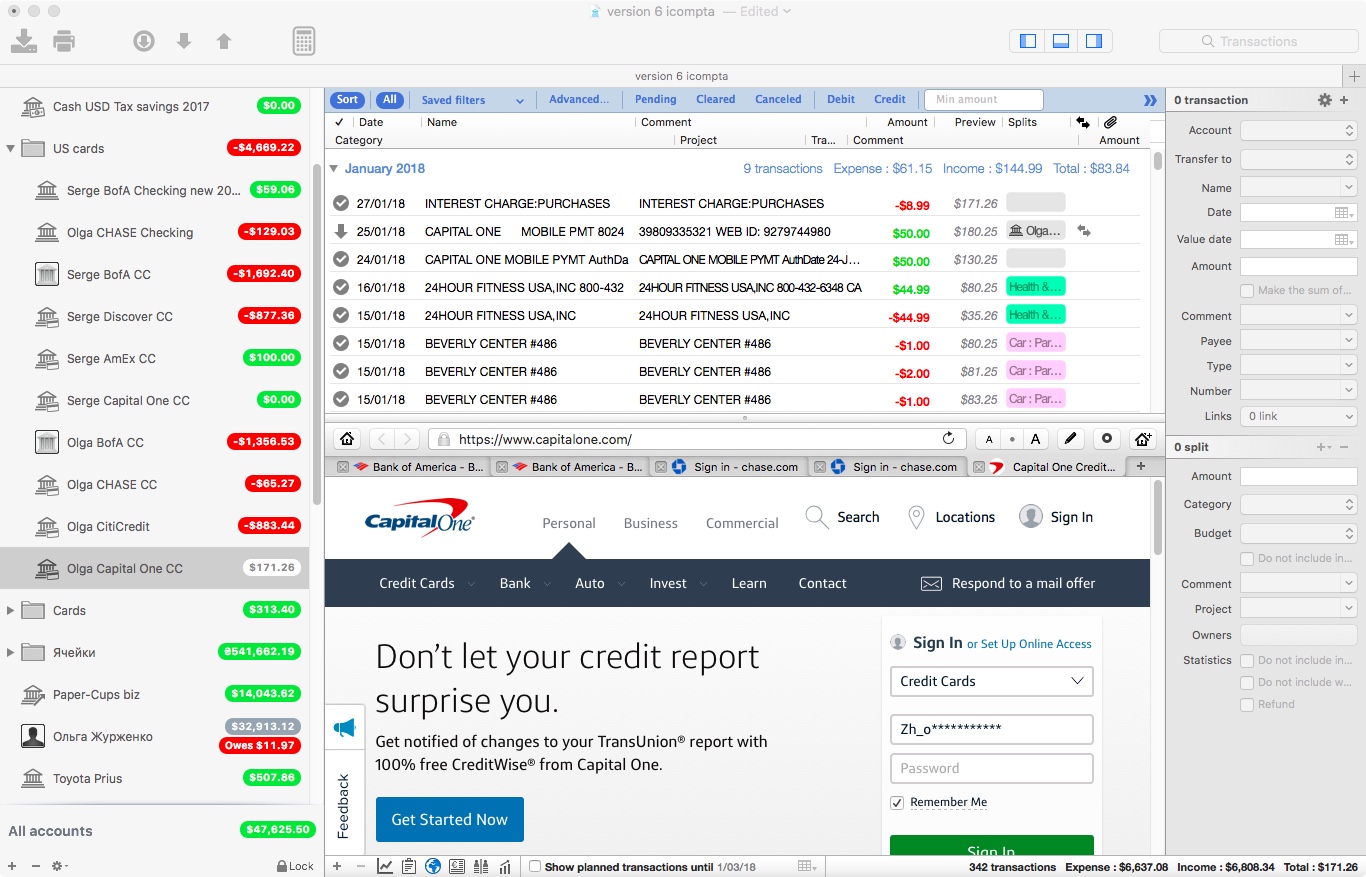
Task: Open the Credit Cards navigation menu
Action: 417,583
